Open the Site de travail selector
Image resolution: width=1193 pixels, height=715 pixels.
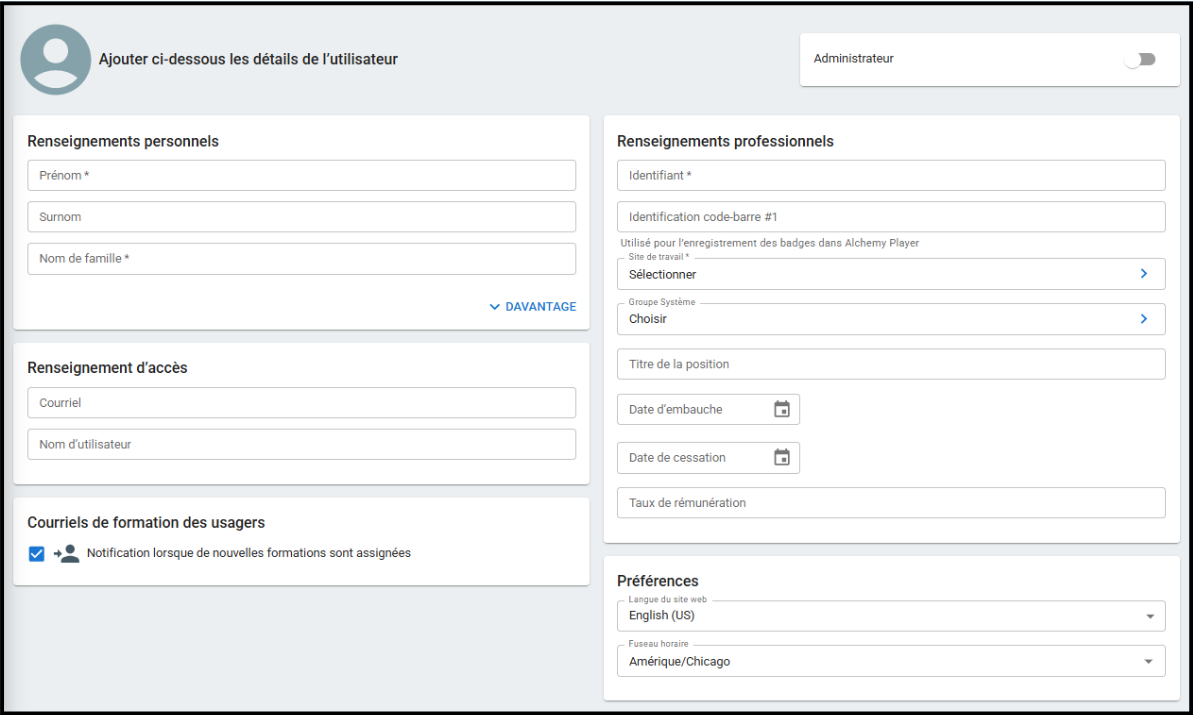[x=891, y=274]
